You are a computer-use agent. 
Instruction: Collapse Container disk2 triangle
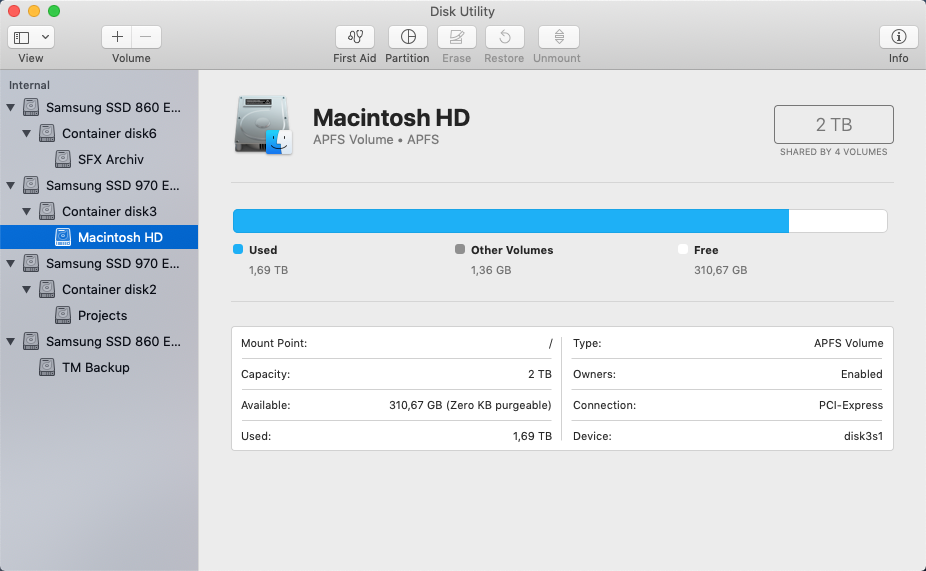(27, 289)
